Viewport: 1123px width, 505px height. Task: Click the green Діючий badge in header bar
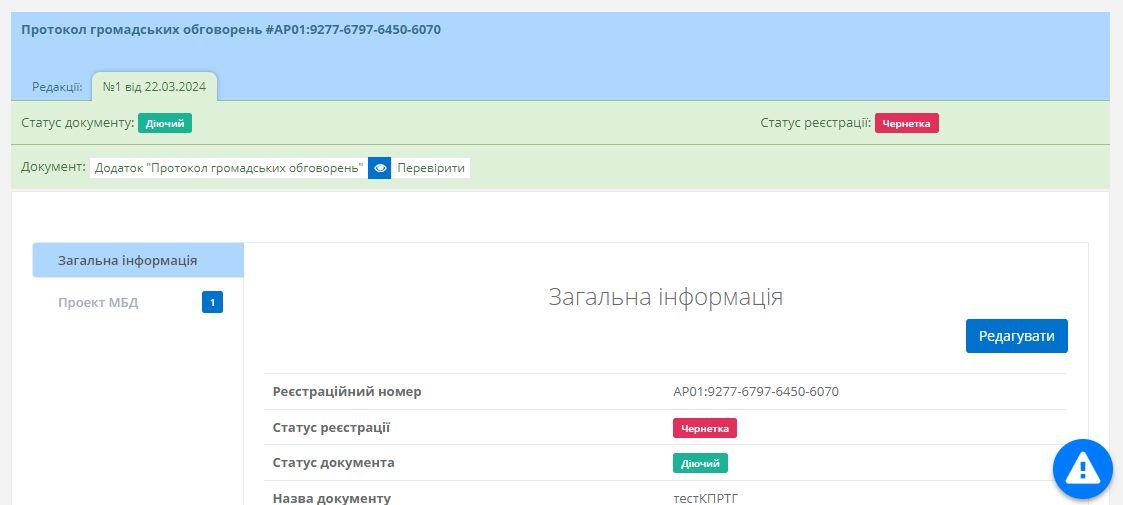point(164,123)
